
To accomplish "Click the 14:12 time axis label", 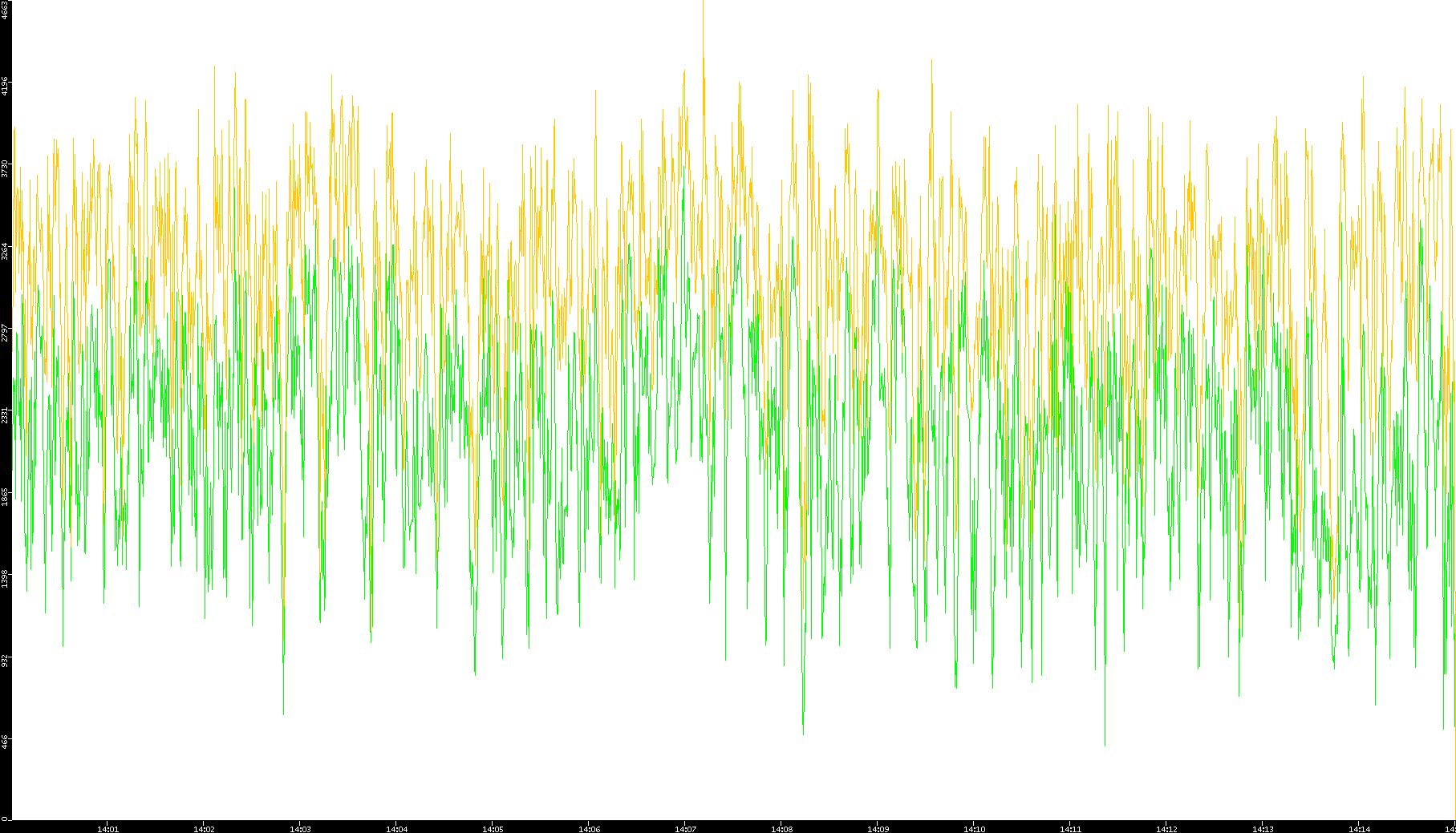I will (x=1166, y=828).
